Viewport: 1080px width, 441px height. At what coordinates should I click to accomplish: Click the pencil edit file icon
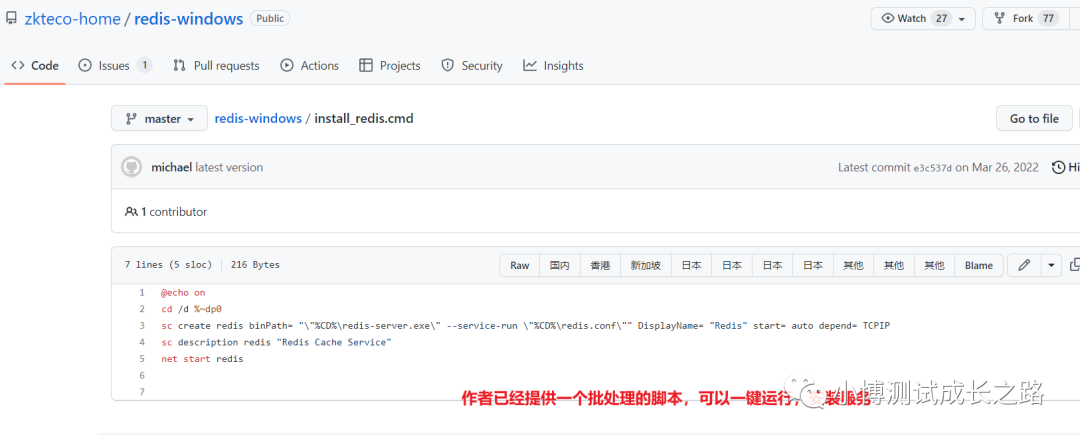(x=1024, y=265)
